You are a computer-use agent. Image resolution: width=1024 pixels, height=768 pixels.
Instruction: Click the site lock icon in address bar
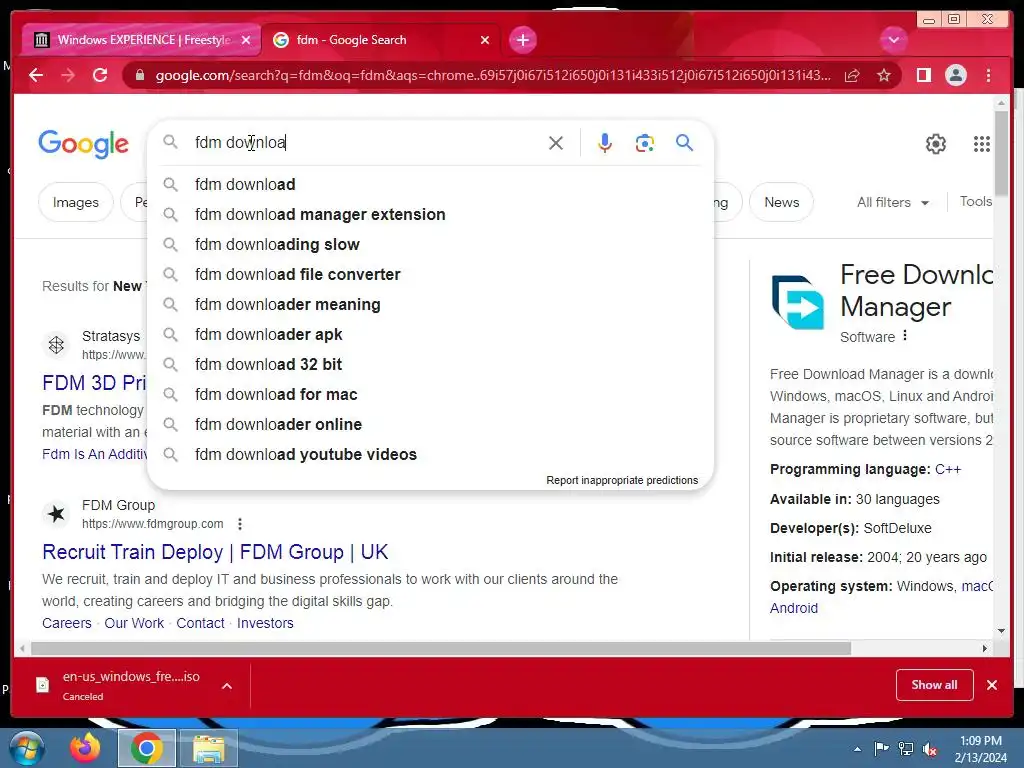[x=139, y=75]
